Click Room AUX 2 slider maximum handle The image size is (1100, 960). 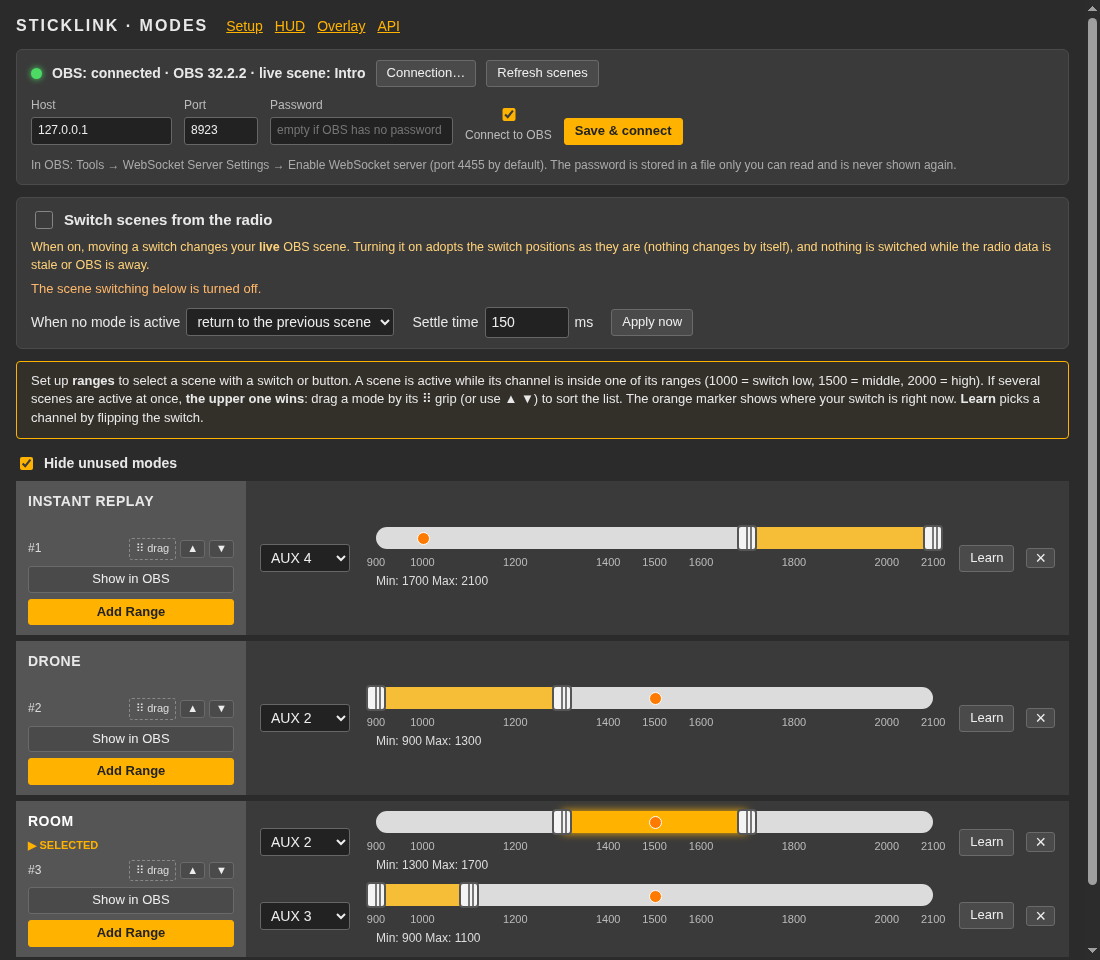tap(747, 822)
